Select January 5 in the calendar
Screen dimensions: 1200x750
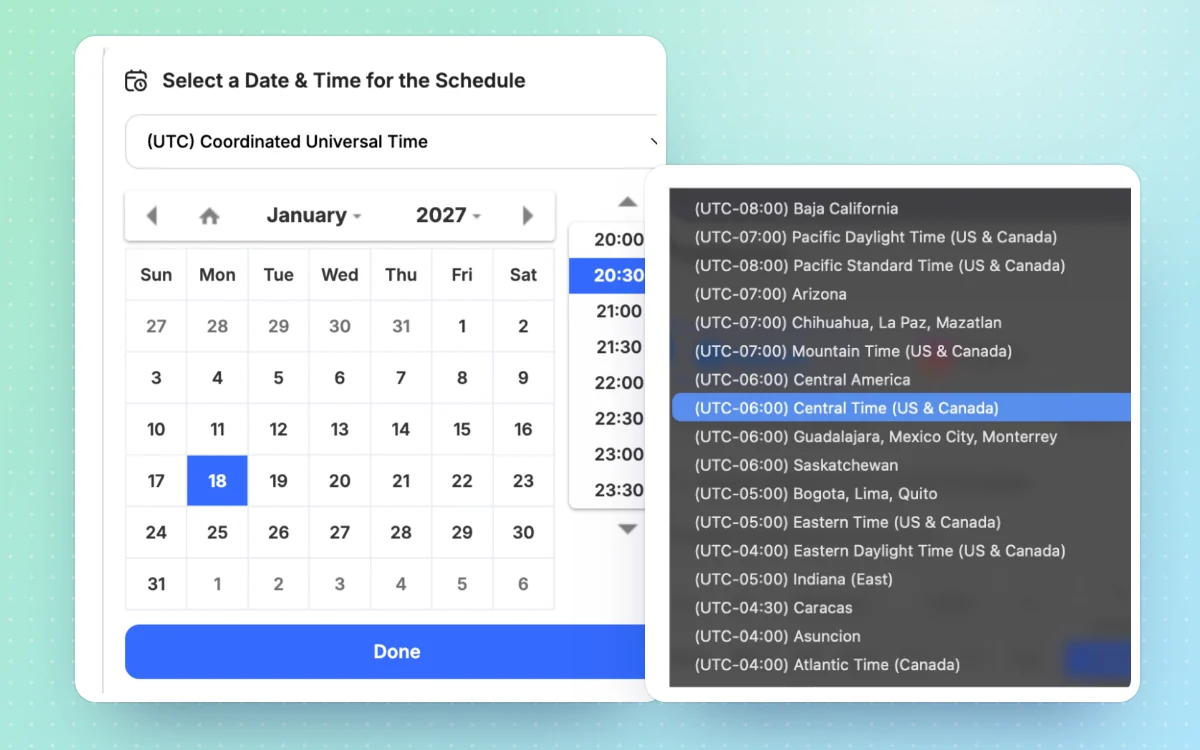pos(279,378)
